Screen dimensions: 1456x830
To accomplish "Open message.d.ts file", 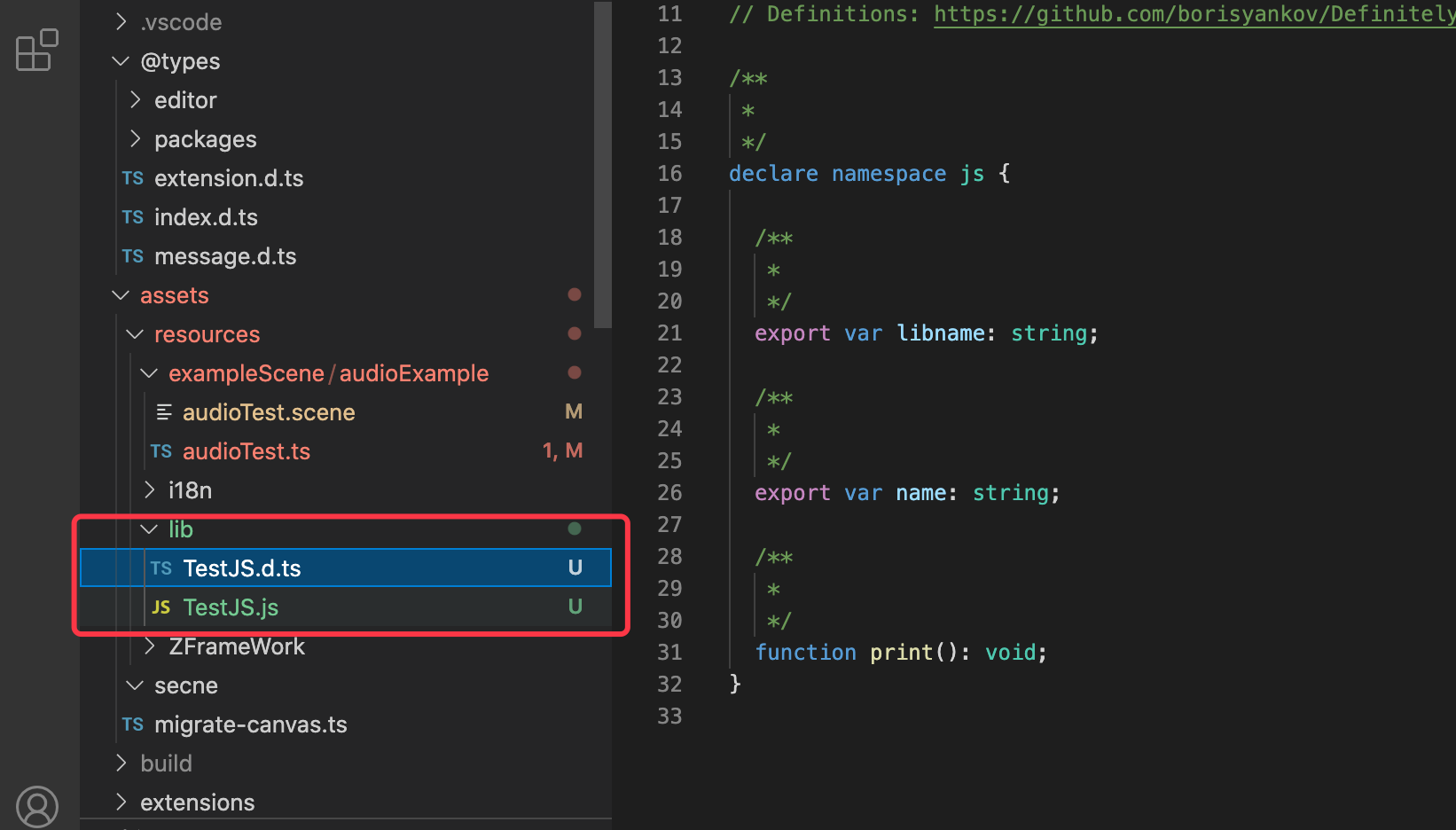I will (225, 256).
